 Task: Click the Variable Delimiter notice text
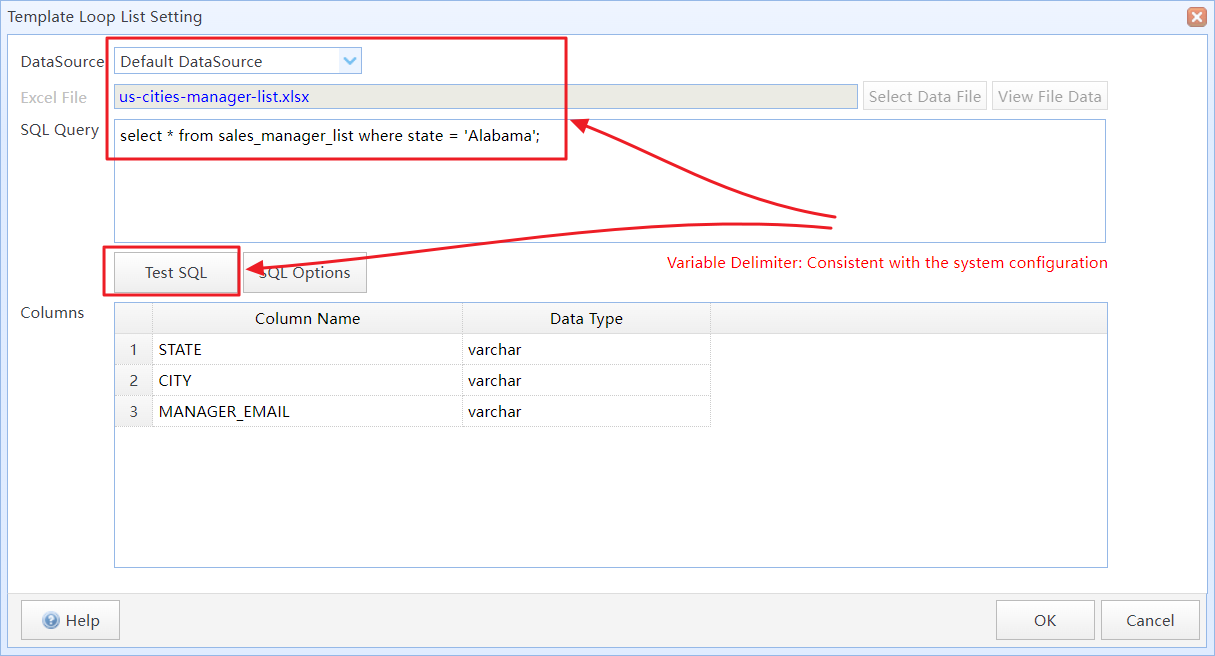tap(887, 263)
